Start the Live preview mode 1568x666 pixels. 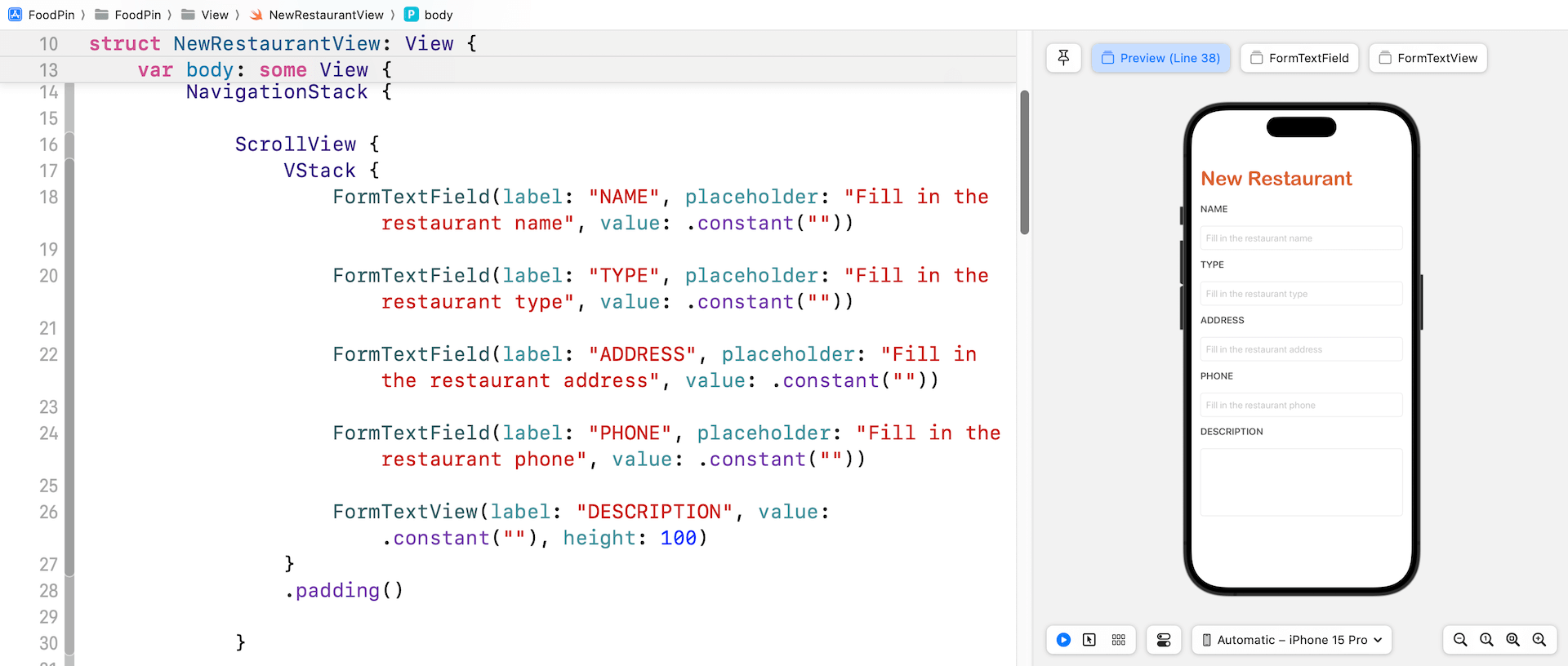pyautogui.click(x=1063, y=640)
